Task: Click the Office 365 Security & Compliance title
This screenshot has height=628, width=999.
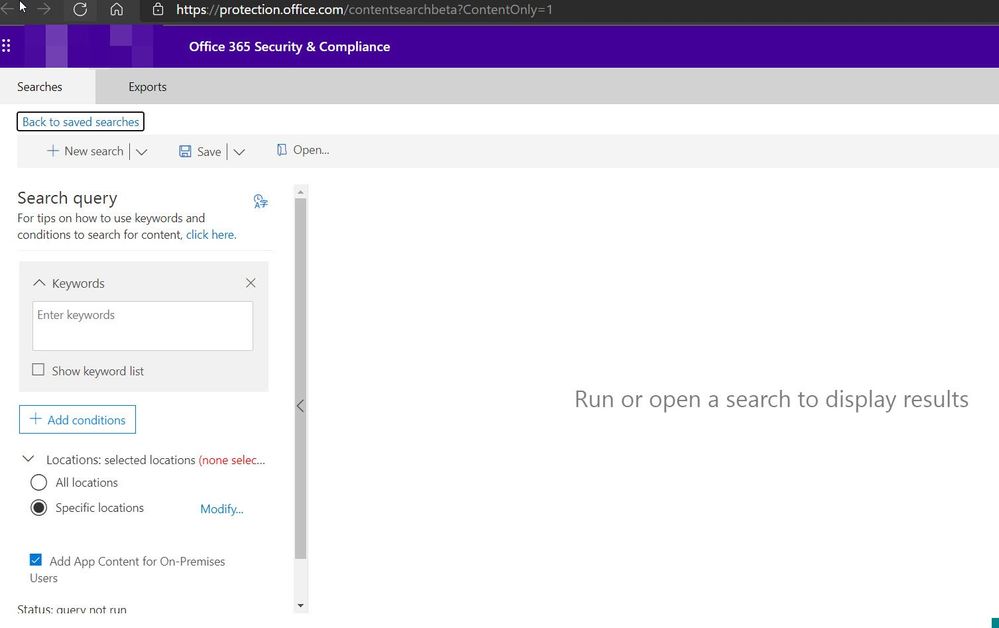Action: click(x=289, y=46)
